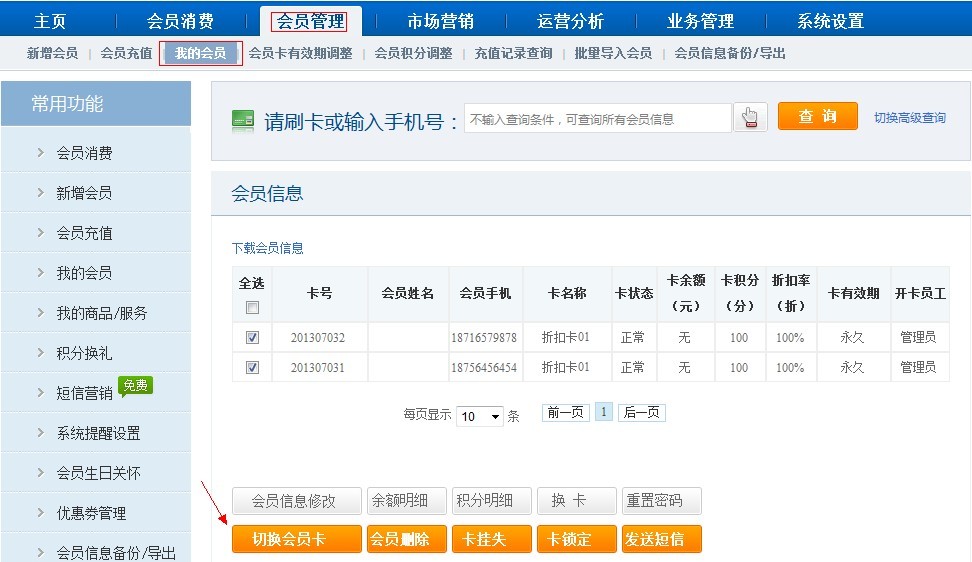Uncheck the checkbox for card 201307032
This screenshot has height=562, width=972.
(x=252, y=338)
